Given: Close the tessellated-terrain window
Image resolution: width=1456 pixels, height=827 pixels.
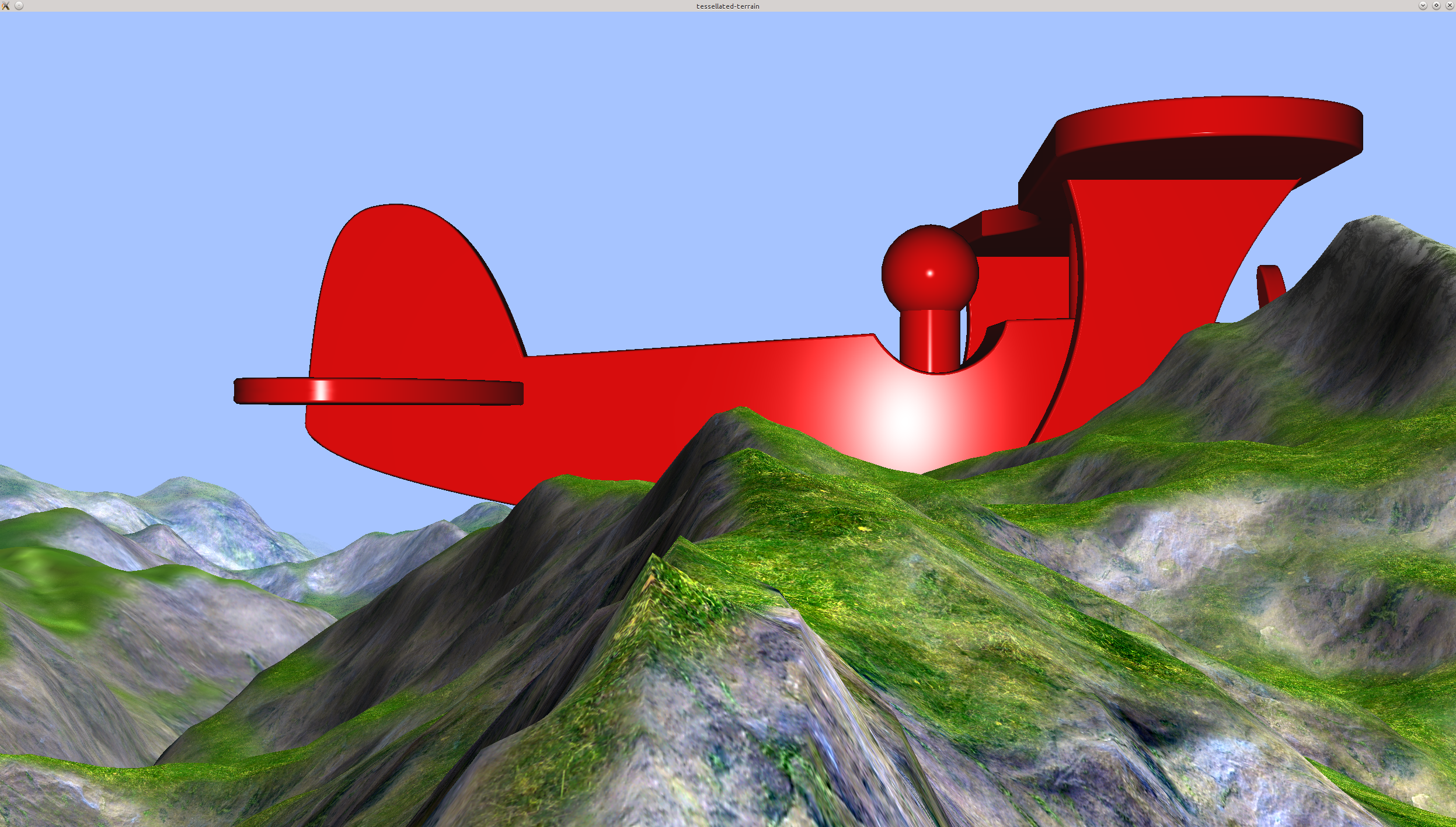Looking at the screenshot, I should [1450, 6].
